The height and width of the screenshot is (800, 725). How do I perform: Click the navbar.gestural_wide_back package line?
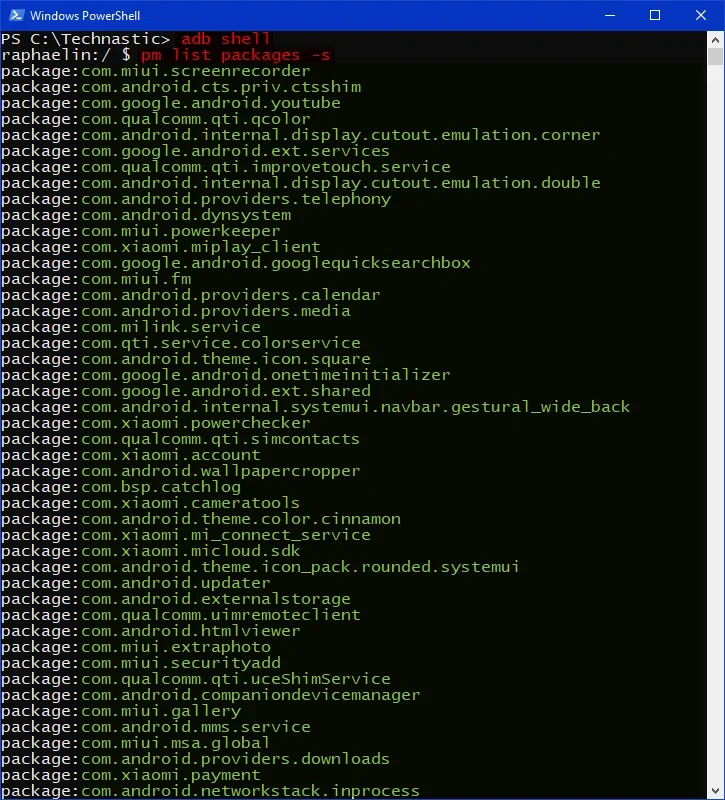(316, 407)
